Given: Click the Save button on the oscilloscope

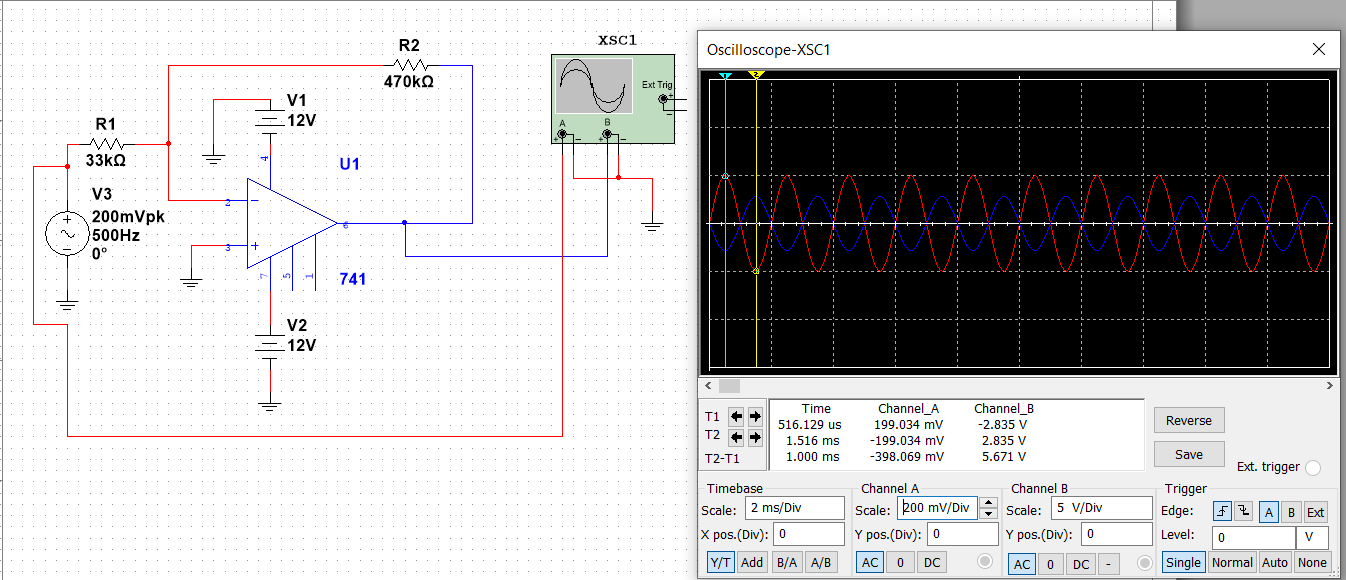Looking at the screenshot, I should click(x=1188, y=453).
